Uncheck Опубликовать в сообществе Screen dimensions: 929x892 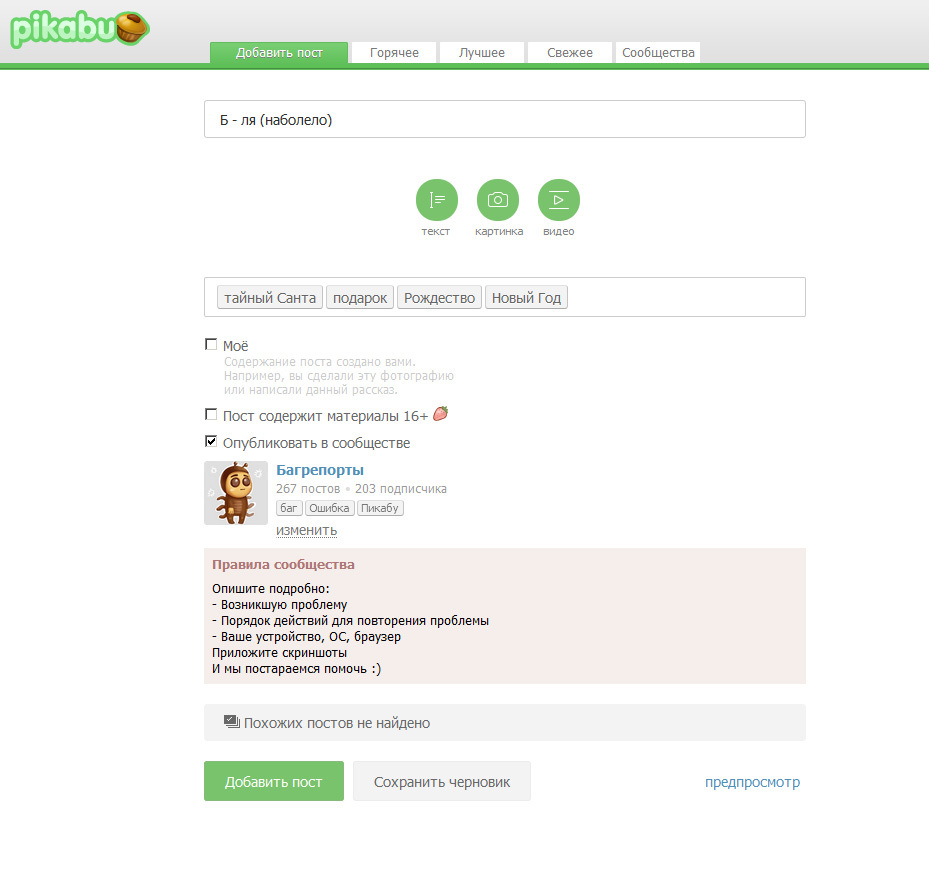(x=211, y=441)
